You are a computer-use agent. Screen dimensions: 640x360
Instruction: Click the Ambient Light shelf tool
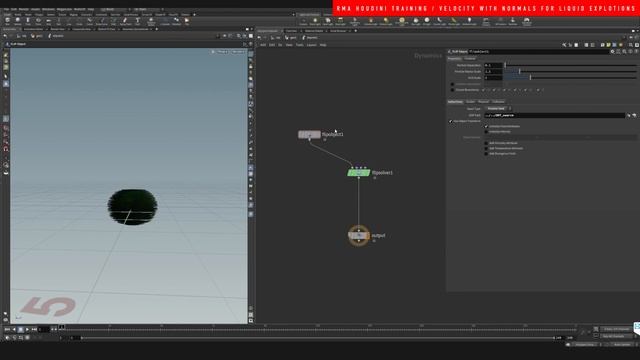469,21
